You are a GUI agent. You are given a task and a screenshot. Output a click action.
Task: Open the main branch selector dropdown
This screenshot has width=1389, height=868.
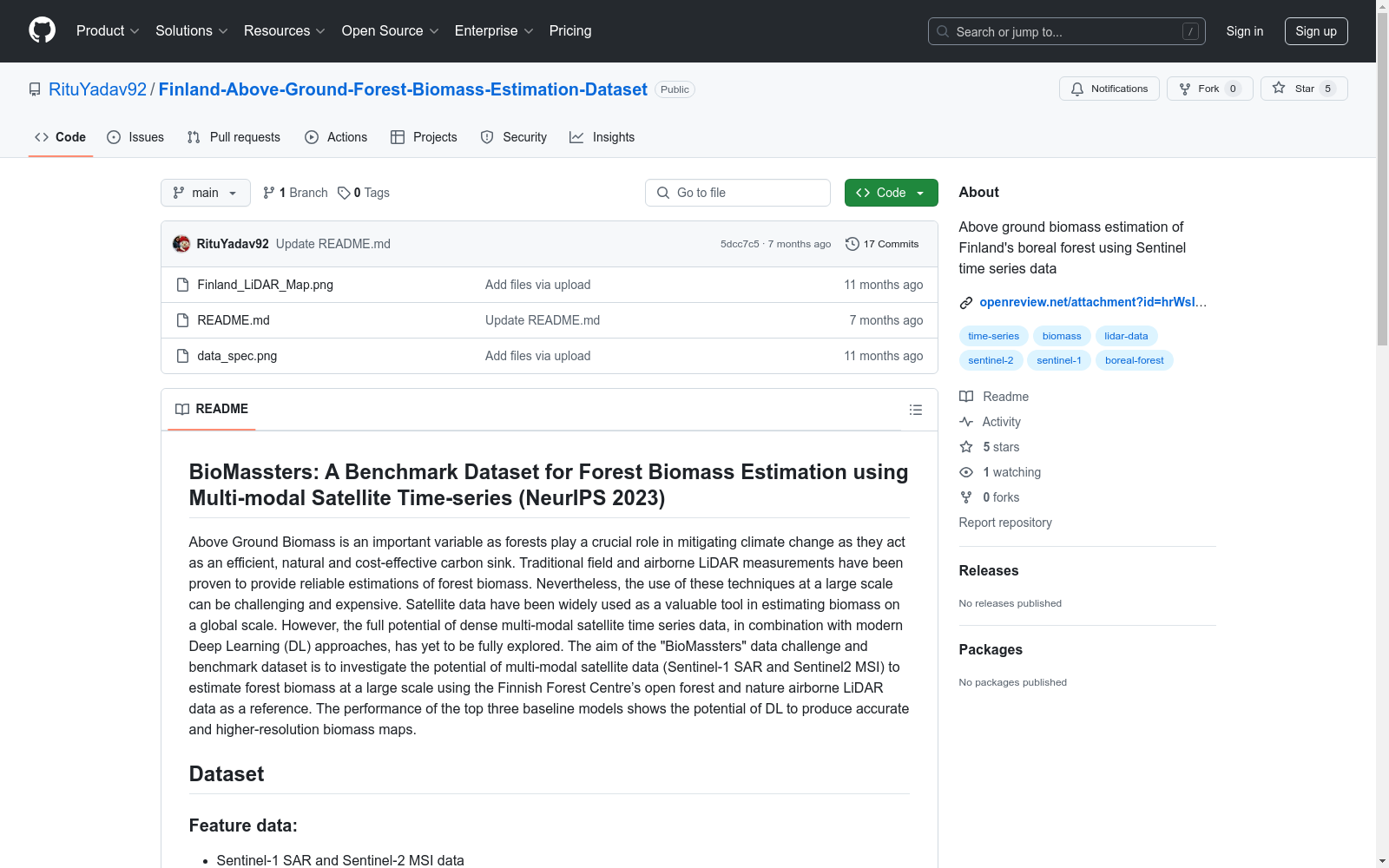(206, 193)
